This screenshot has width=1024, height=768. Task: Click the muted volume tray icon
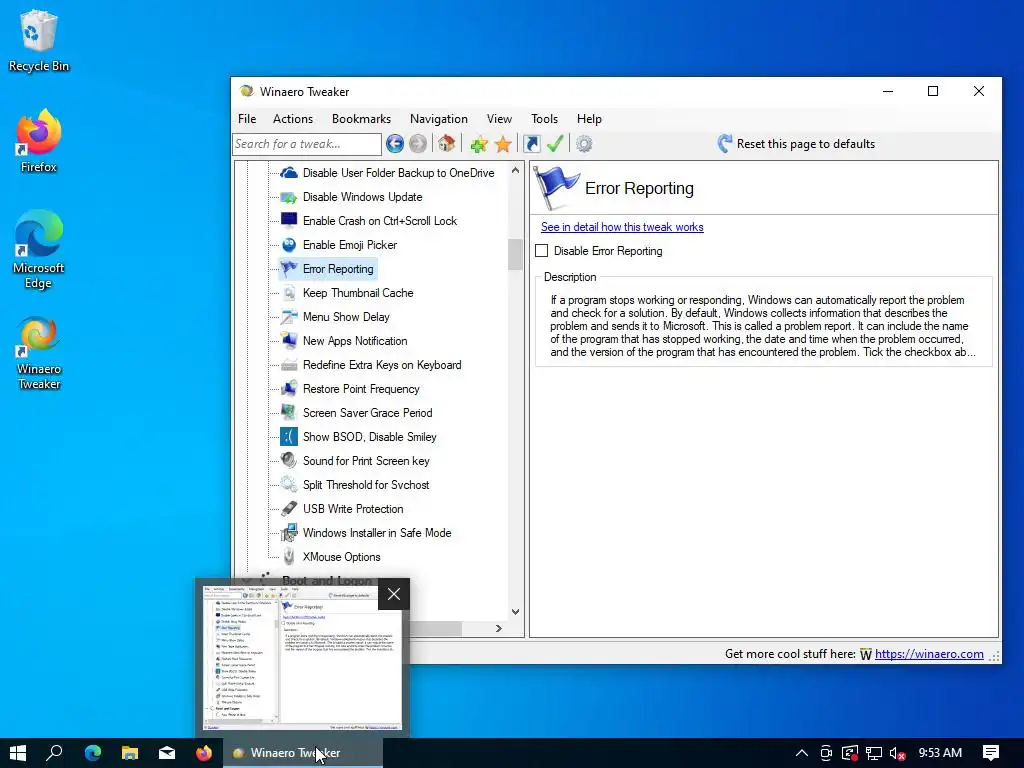897,754
